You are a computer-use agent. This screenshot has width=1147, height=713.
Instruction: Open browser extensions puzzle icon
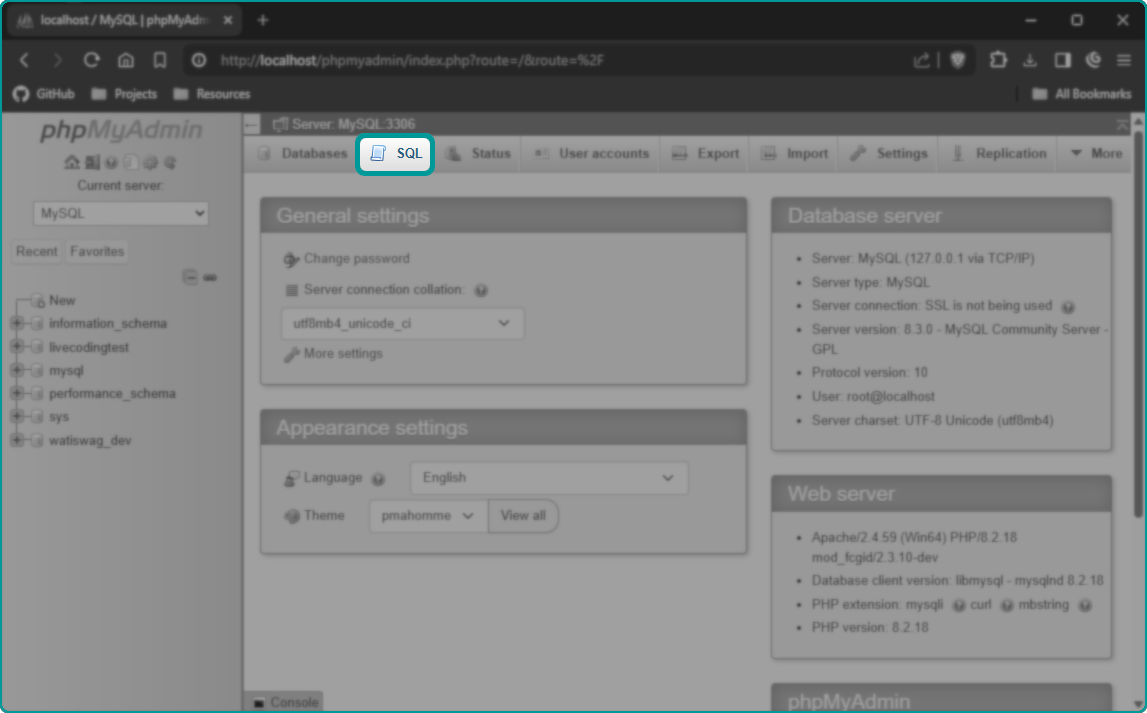point(998,60)
